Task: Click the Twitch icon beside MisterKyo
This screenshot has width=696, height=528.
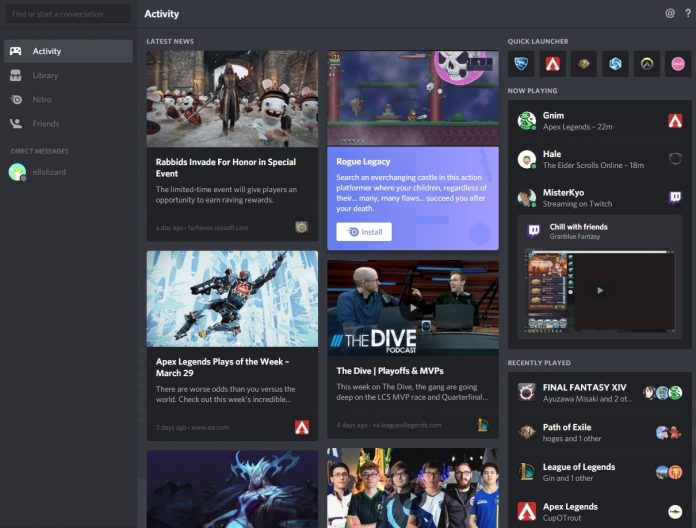Action: [675, 198]
